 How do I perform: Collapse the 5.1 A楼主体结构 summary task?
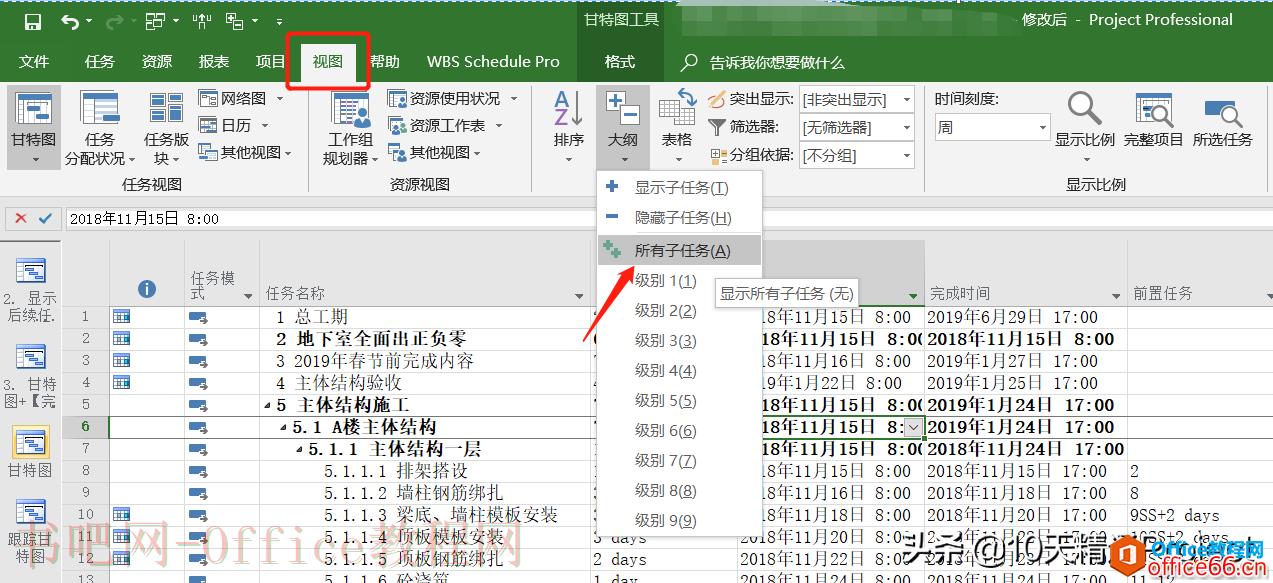point(283,428)
